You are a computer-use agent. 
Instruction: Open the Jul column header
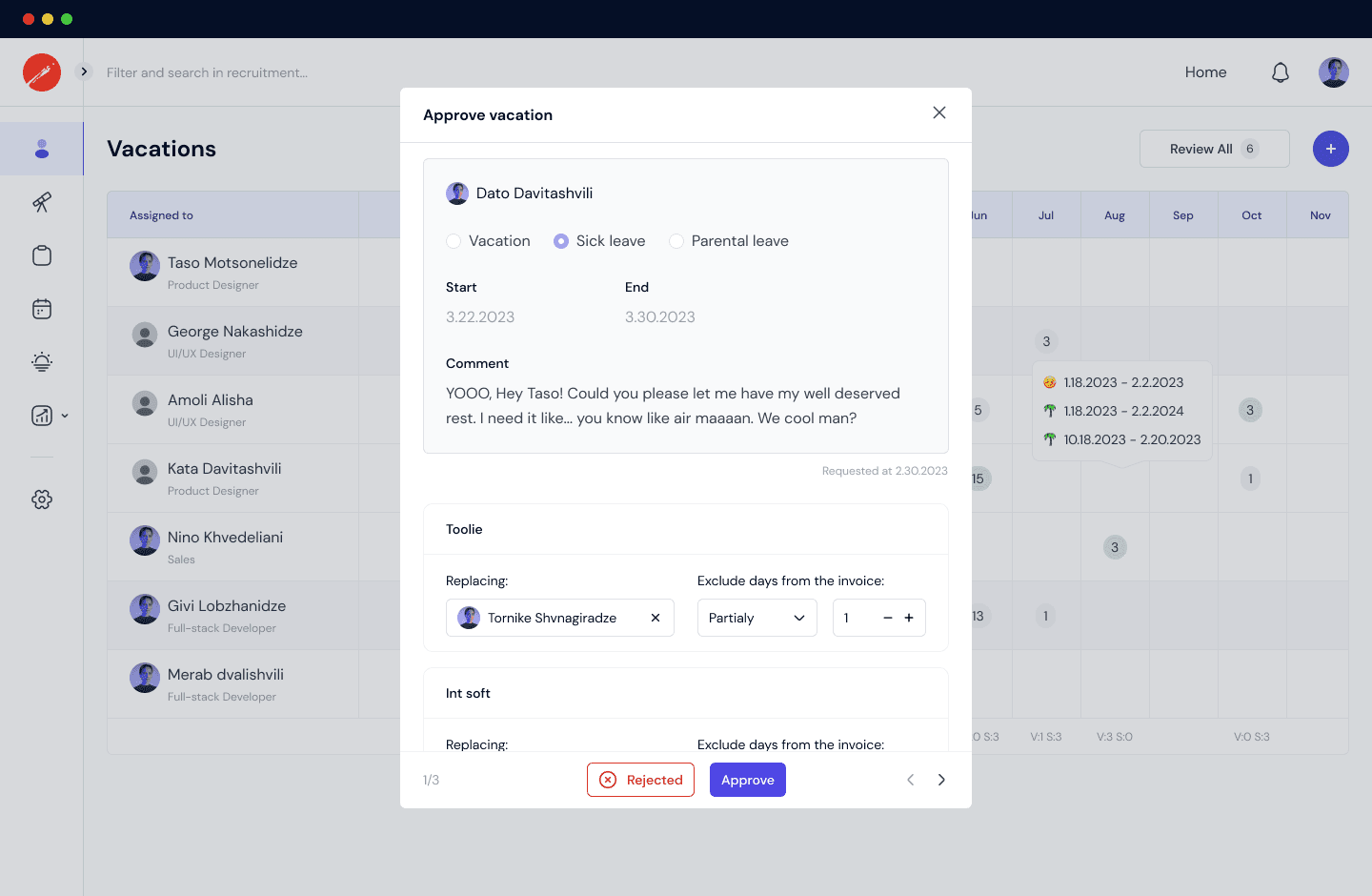click(x=1045, y=214)
